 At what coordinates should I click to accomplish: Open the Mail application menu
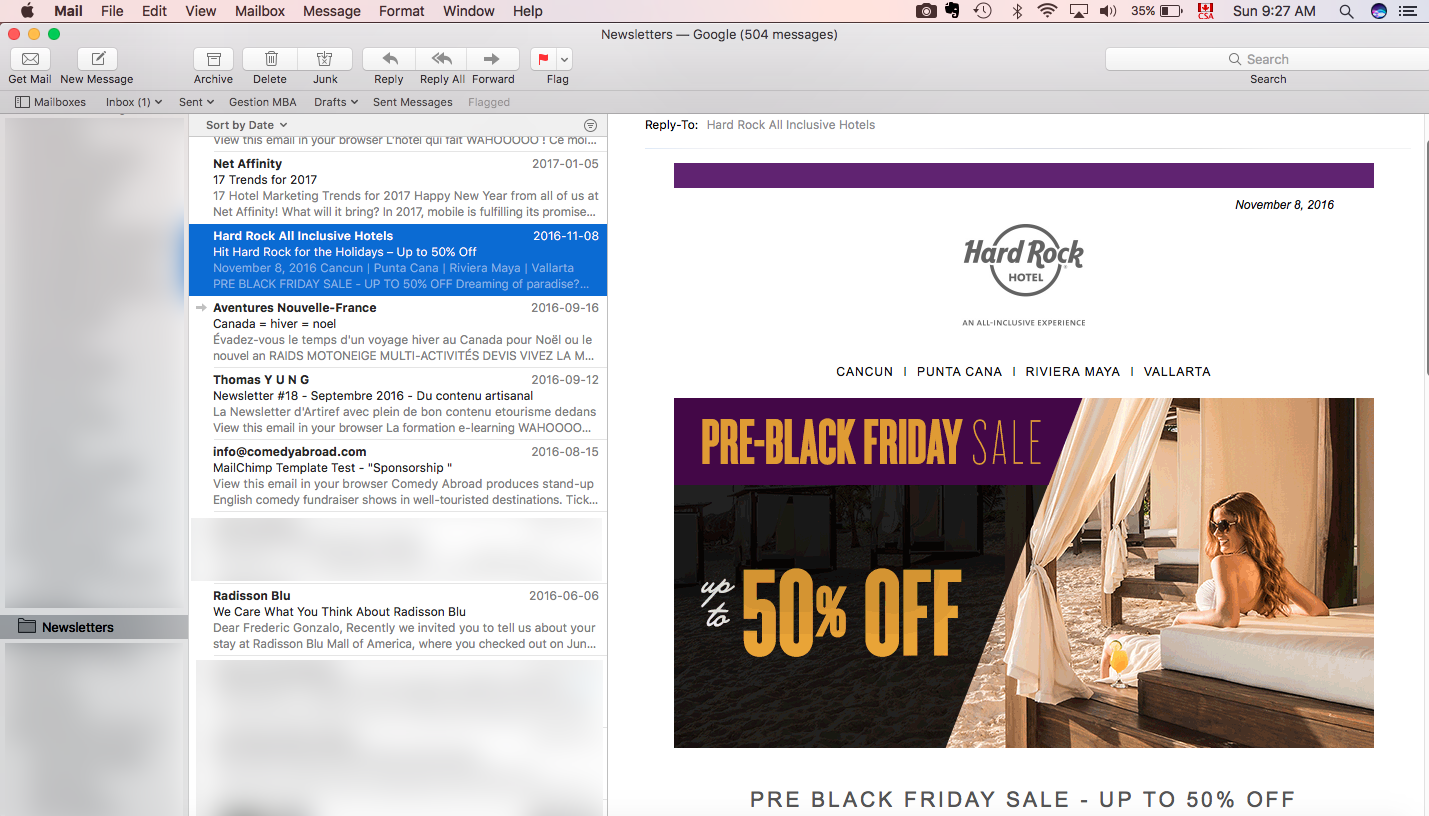click(68, 11)
